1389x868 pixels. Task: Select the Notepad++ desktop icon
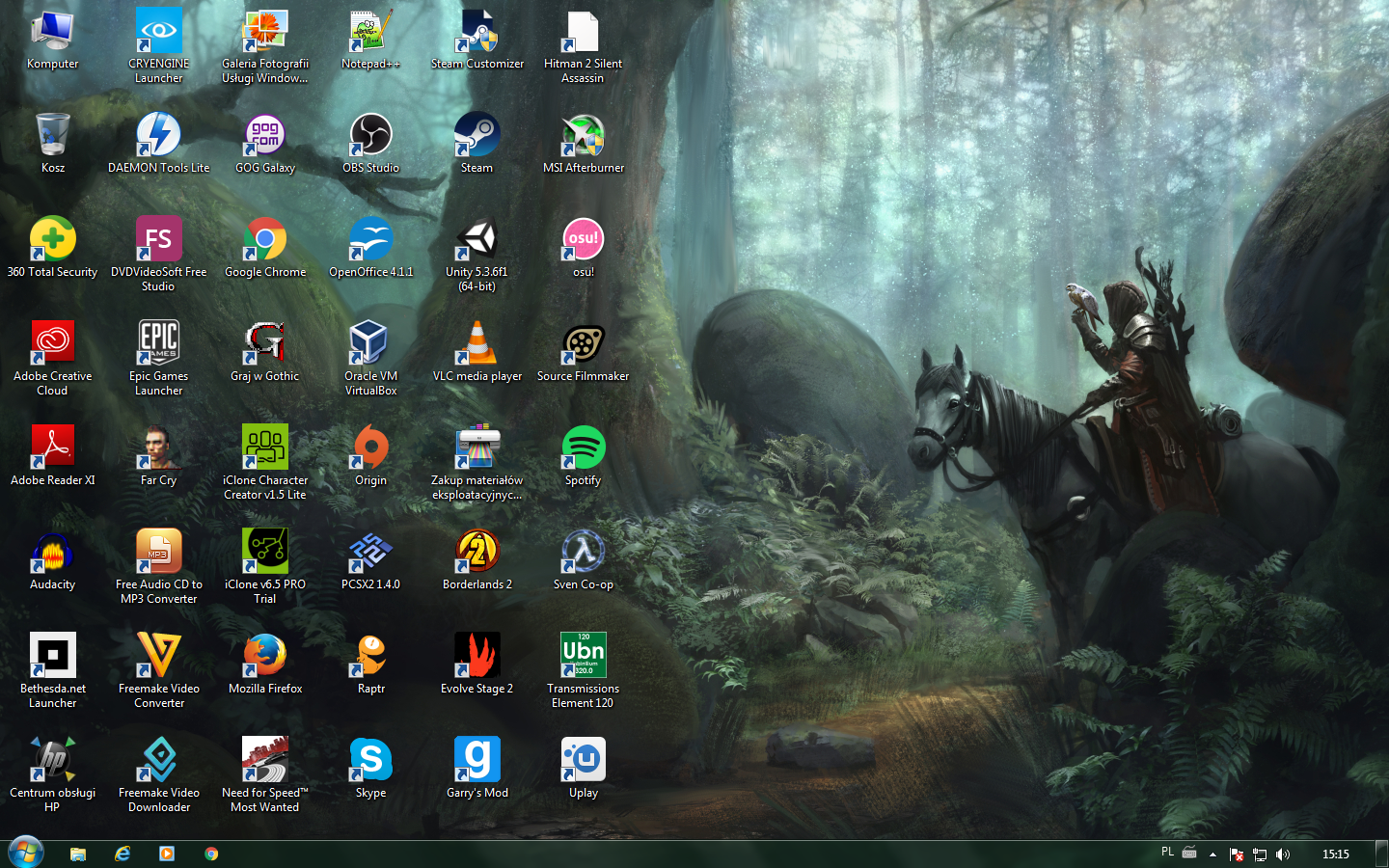[370, 41]
